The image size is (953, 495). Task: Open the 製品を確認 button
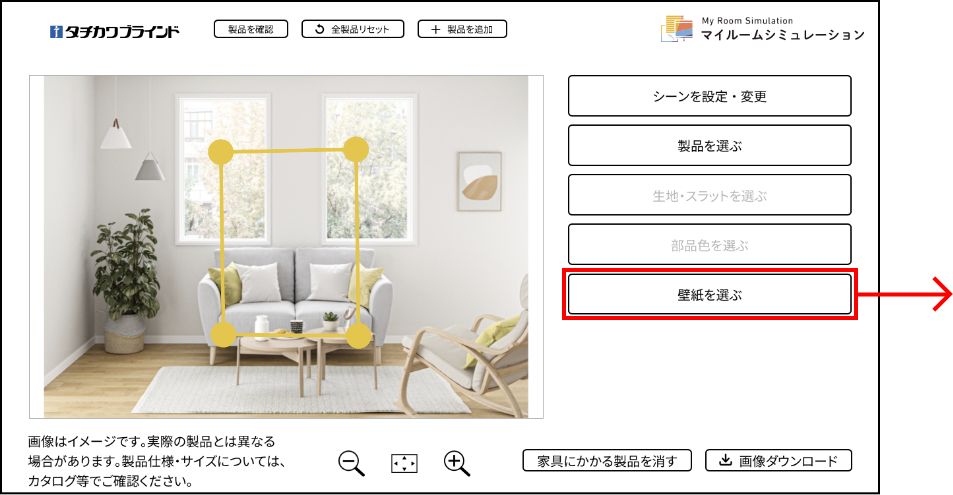(250, 29)
